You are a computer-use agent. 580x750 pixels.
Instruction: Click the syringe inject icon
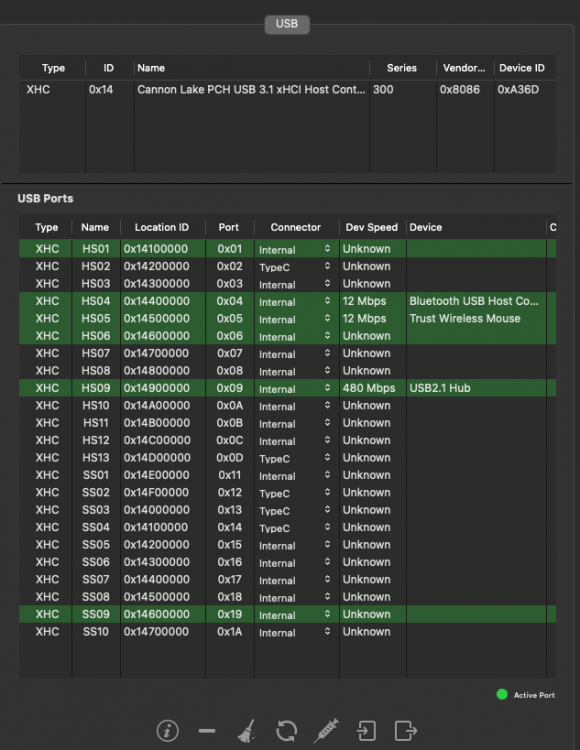326,730
